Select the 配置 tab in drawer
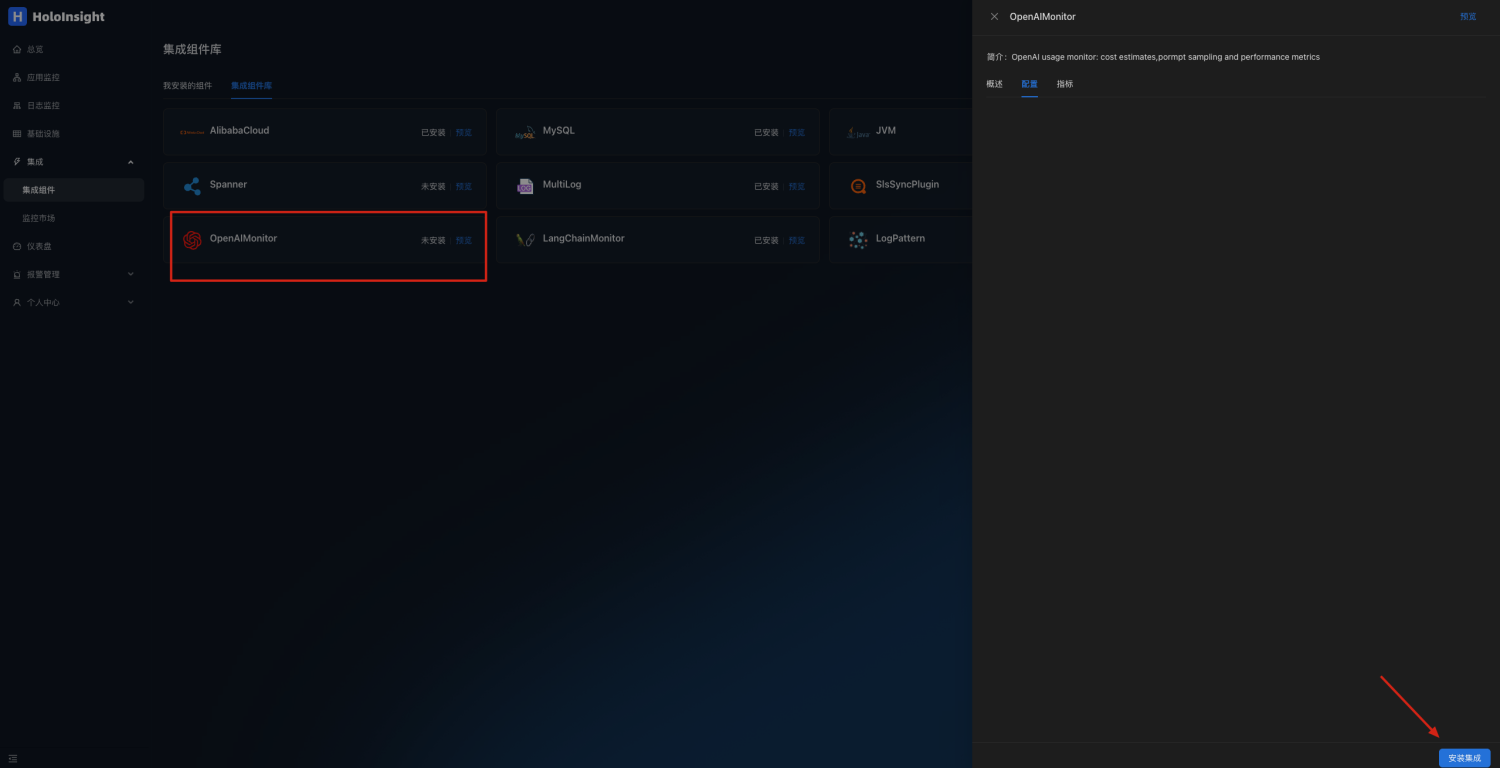 (x=1029, y=84)
